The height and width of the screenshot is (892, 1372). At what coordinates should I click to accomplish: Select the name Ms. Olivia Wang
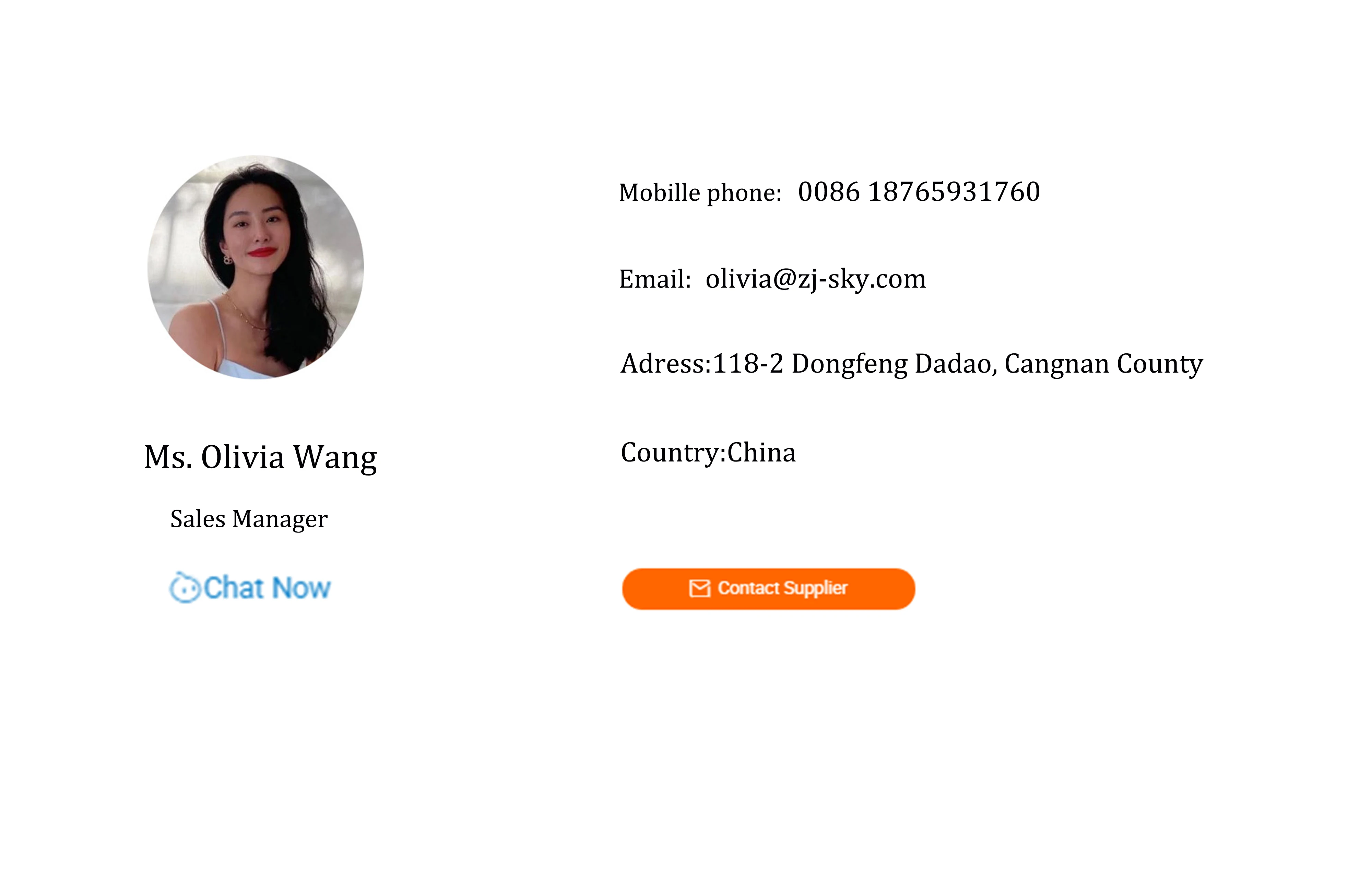click(261, 458)
